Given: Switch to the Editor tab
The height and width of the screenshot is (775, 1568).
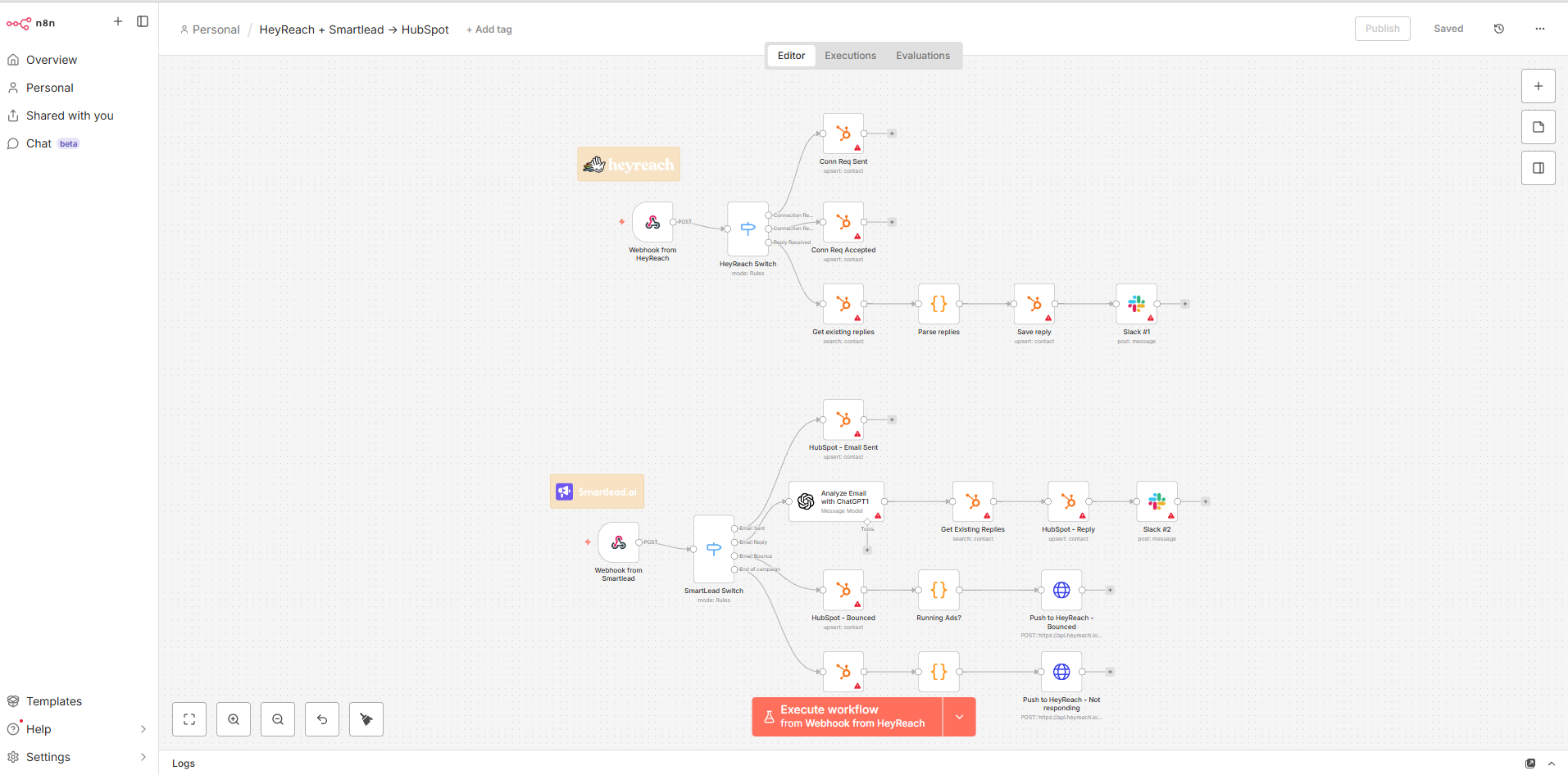Looking at the screenshot, I should point(791,56).
